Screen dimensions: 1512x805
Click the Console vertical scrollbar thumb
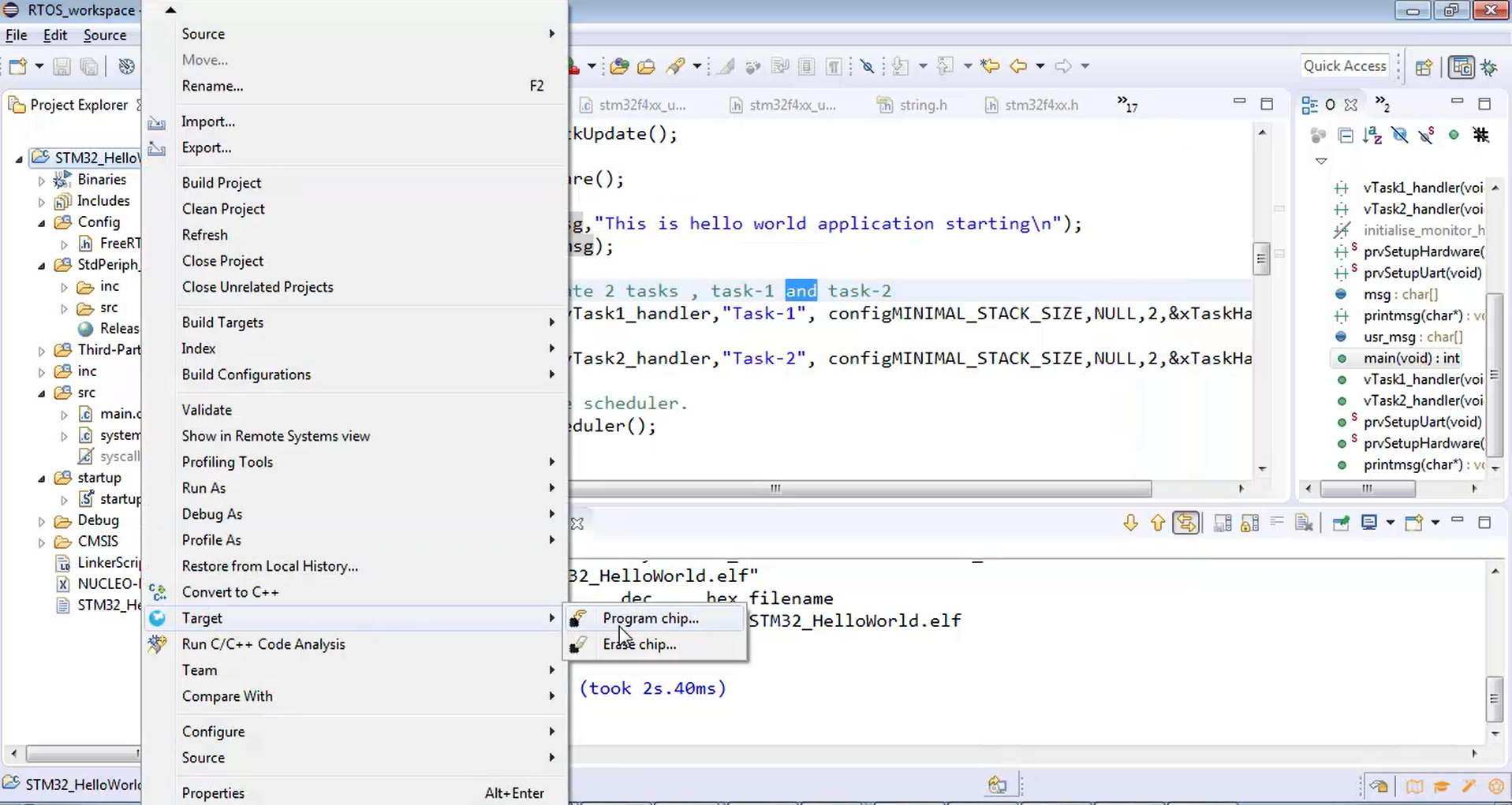(1494, 699)
